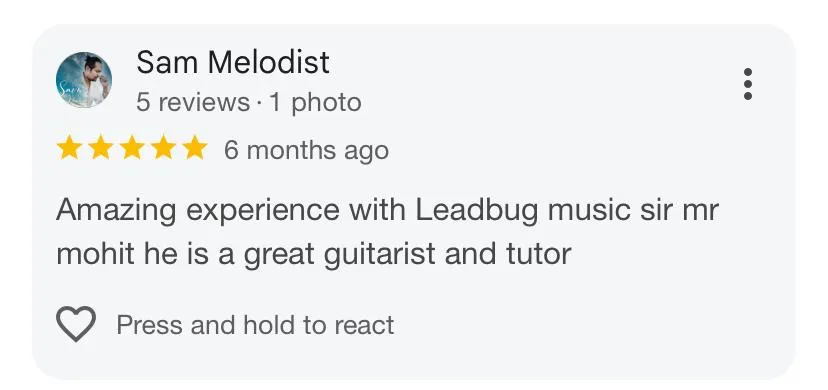Screen dimensions: 828x390
Task: Click the third rating star
Action: pyautogui.click(x=132, y=147)
